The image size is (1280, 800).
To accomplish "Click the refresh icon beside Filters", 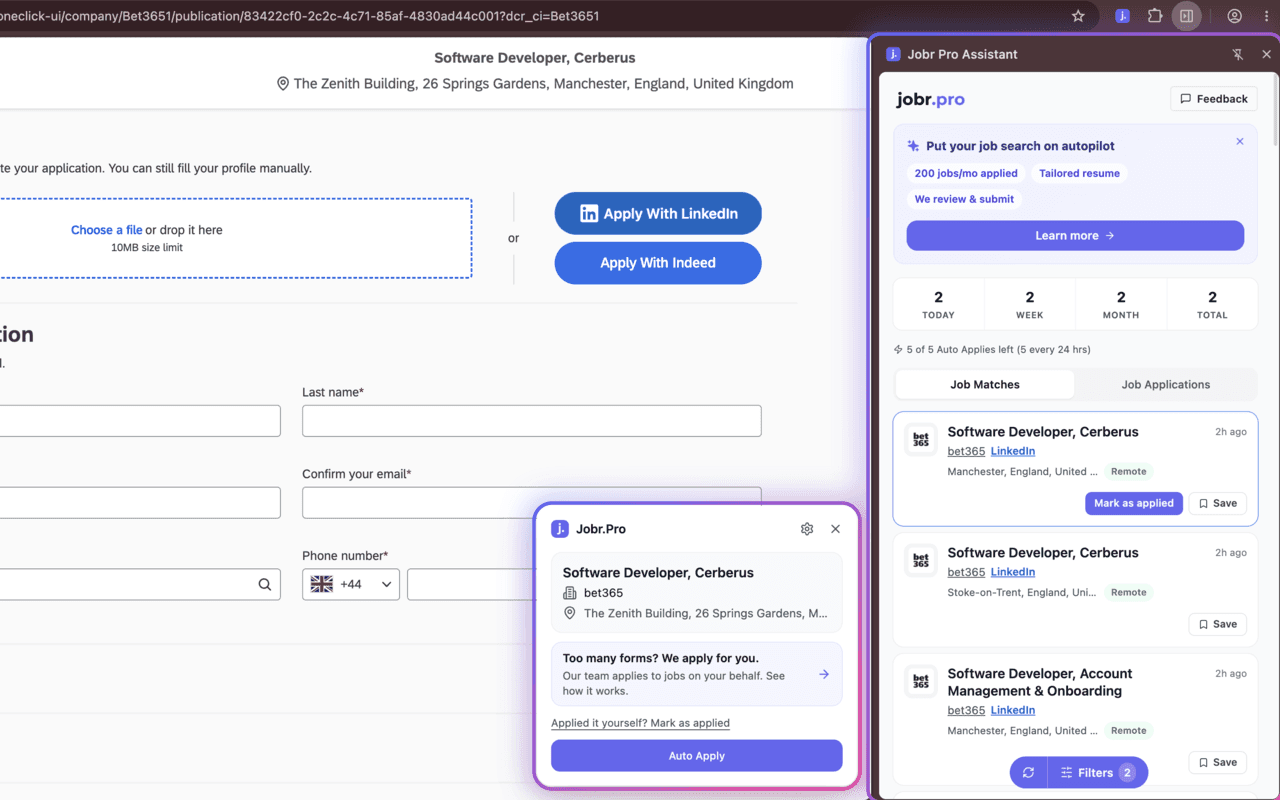I will point(1028,773).
